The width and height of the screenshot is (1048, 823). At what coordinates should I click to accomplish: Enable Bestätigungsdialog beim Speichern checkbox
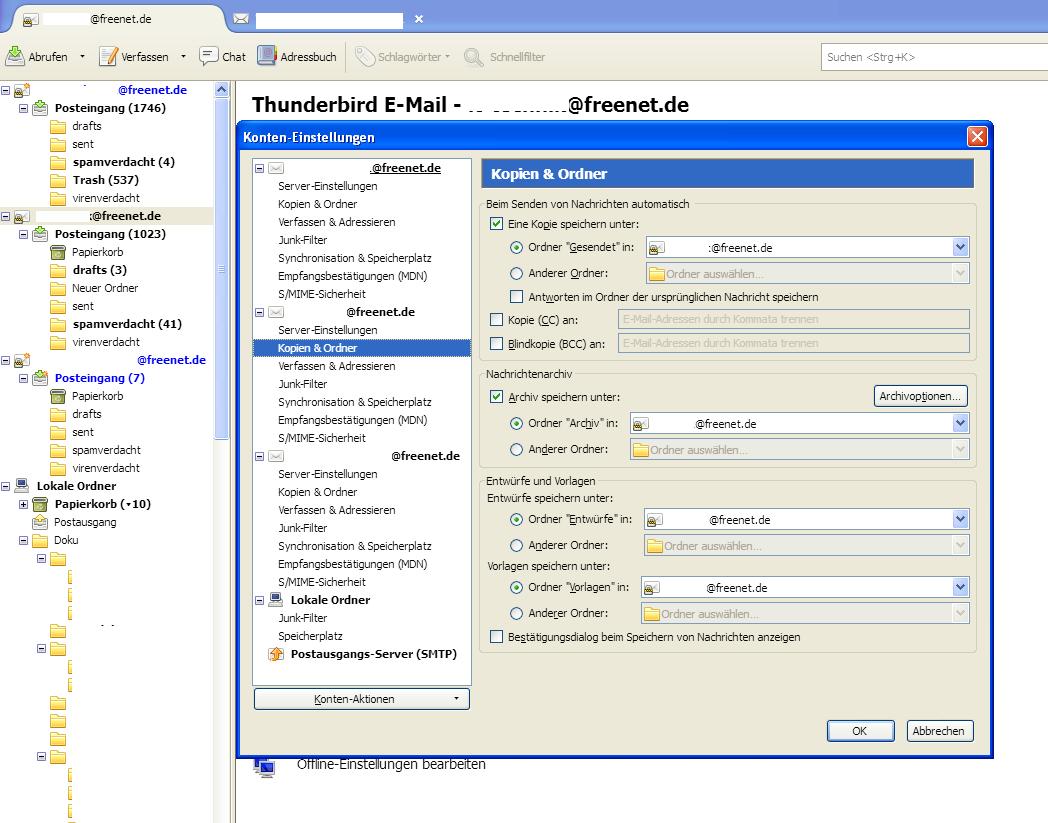pos(496,636)
